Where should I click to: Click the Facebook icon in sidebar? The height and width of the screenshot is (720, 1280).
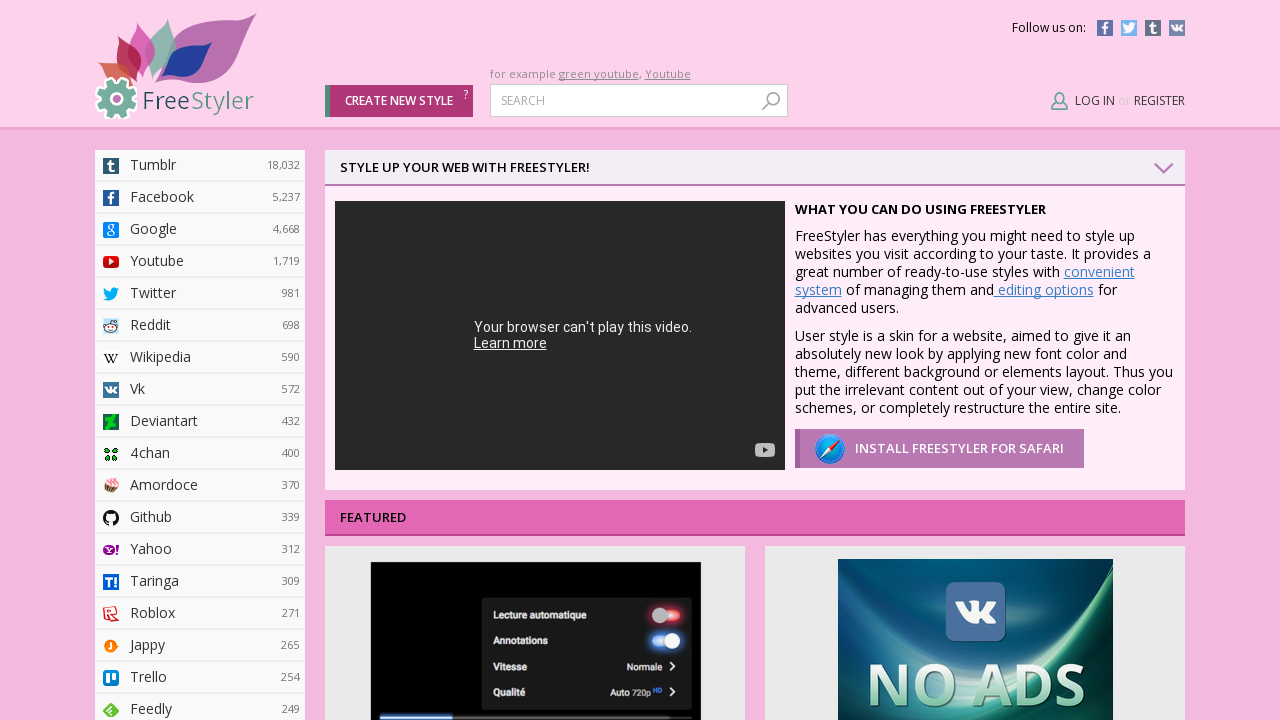[x=111, y=198]
